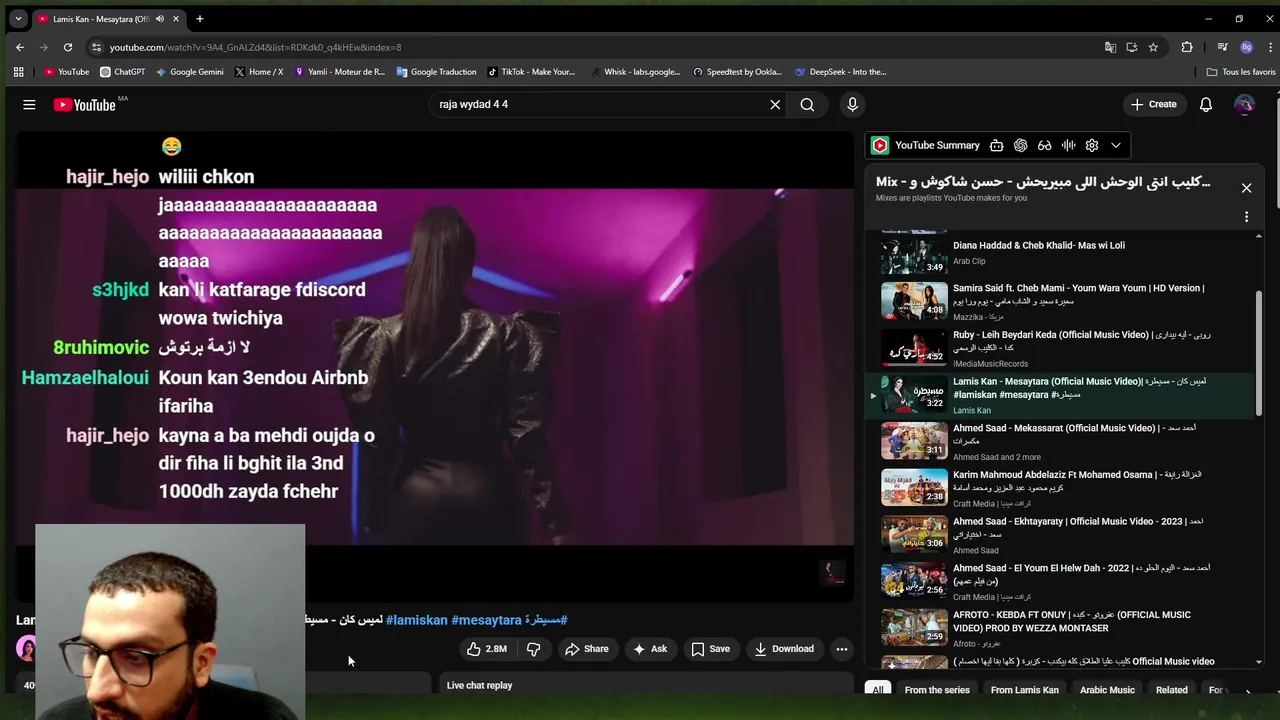
Task: Click install app icon in address bar
Action: point(1131,47)
